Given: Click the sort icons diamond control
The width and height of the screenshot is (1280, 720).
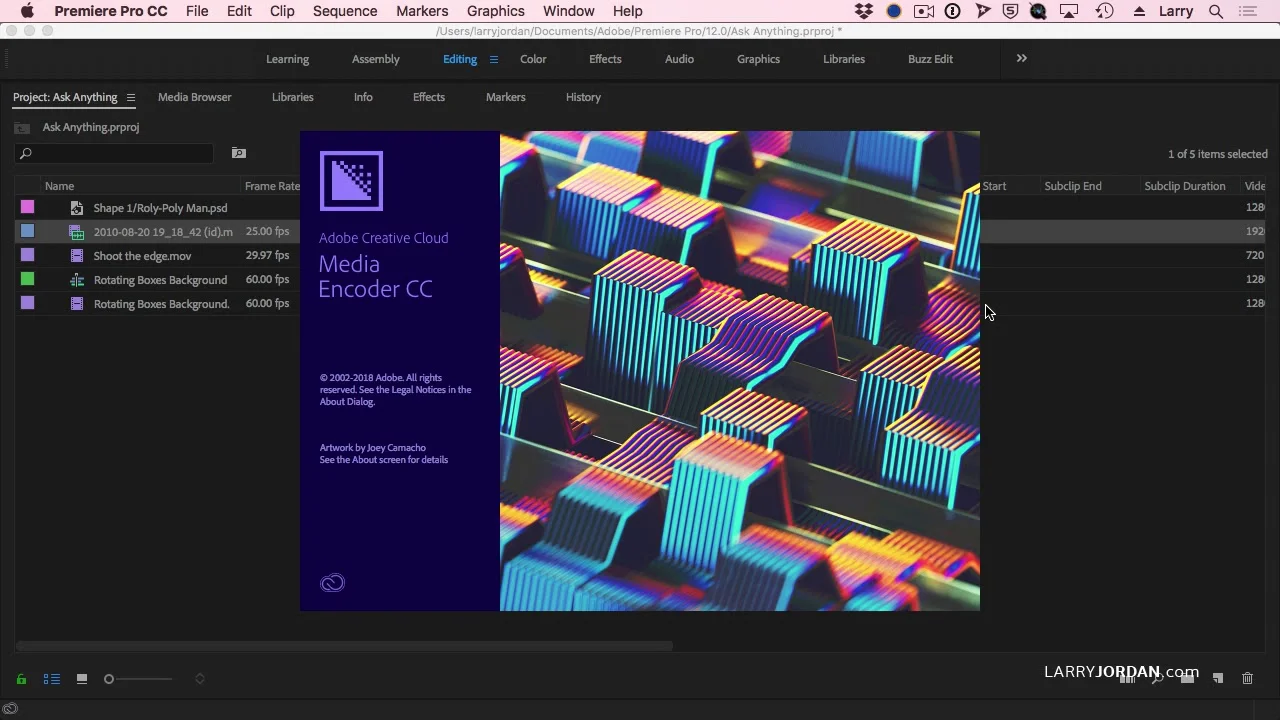Looking at the screenshot, I should tap(200, 679).
